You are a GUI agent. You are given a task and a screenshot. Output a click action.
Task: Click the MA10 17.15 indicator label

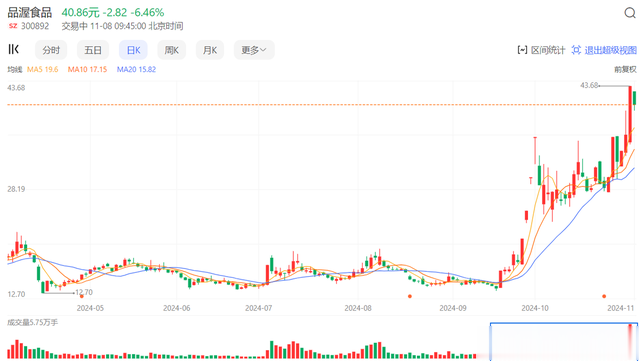(87, 69)
